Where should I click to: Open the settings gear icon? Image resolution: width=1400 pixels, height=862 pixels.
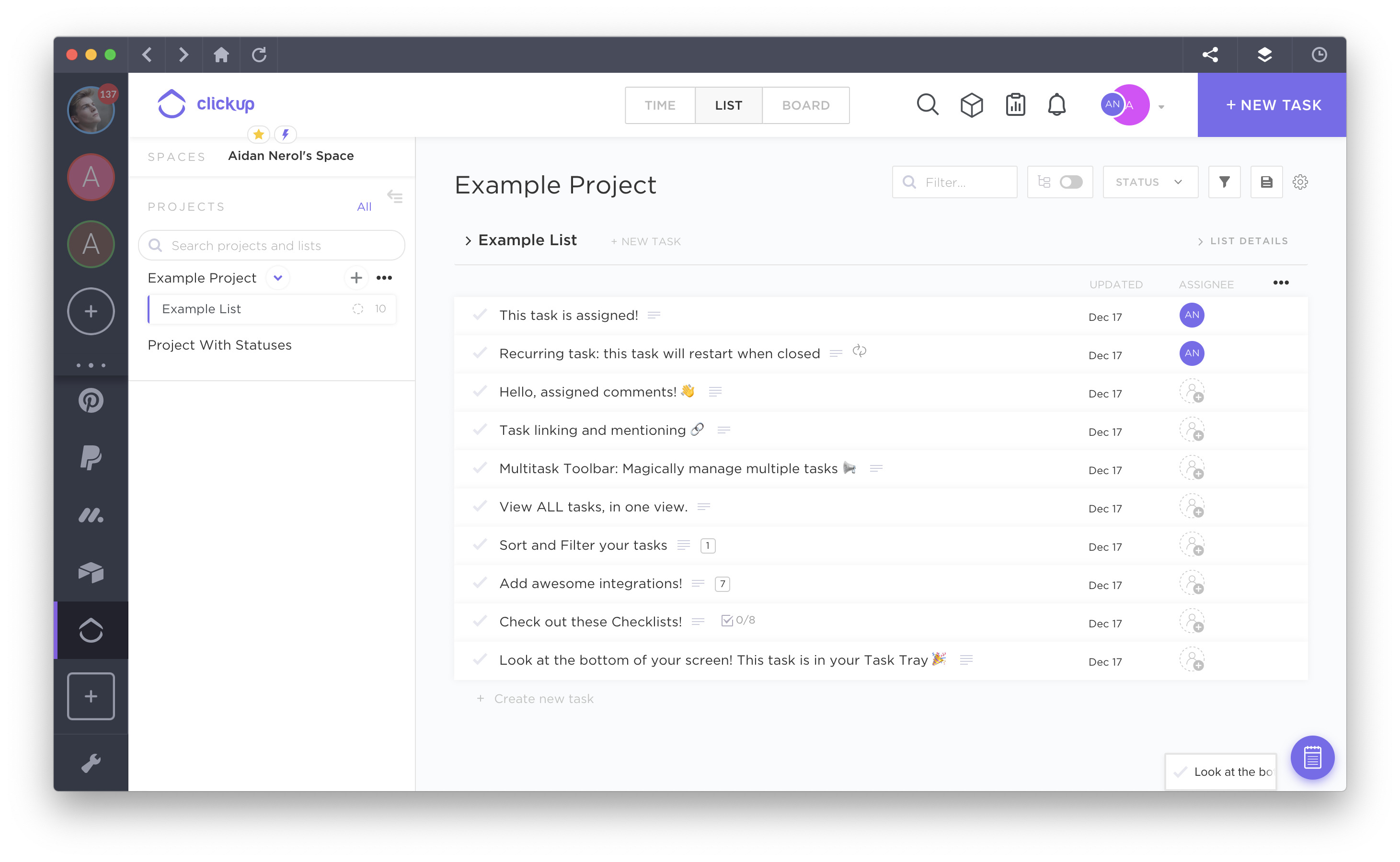pyautogui.click(x=1300, y=182)
